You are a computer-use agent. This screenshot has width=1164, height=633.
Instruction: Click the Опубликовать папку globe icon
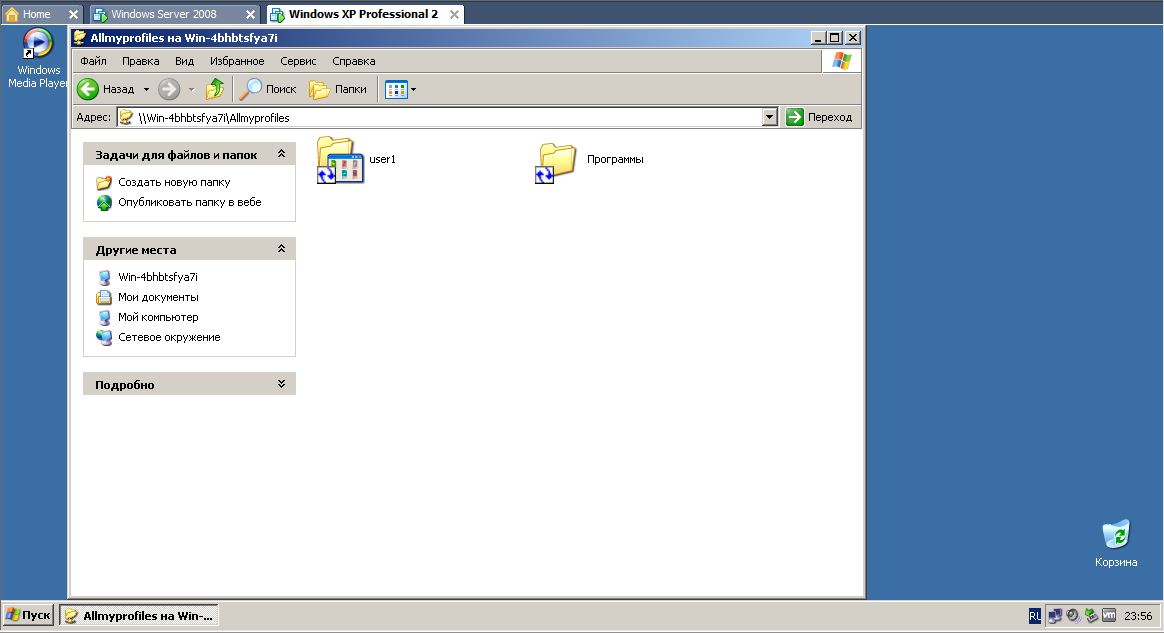pyautogui.click(x=104, y=203)
